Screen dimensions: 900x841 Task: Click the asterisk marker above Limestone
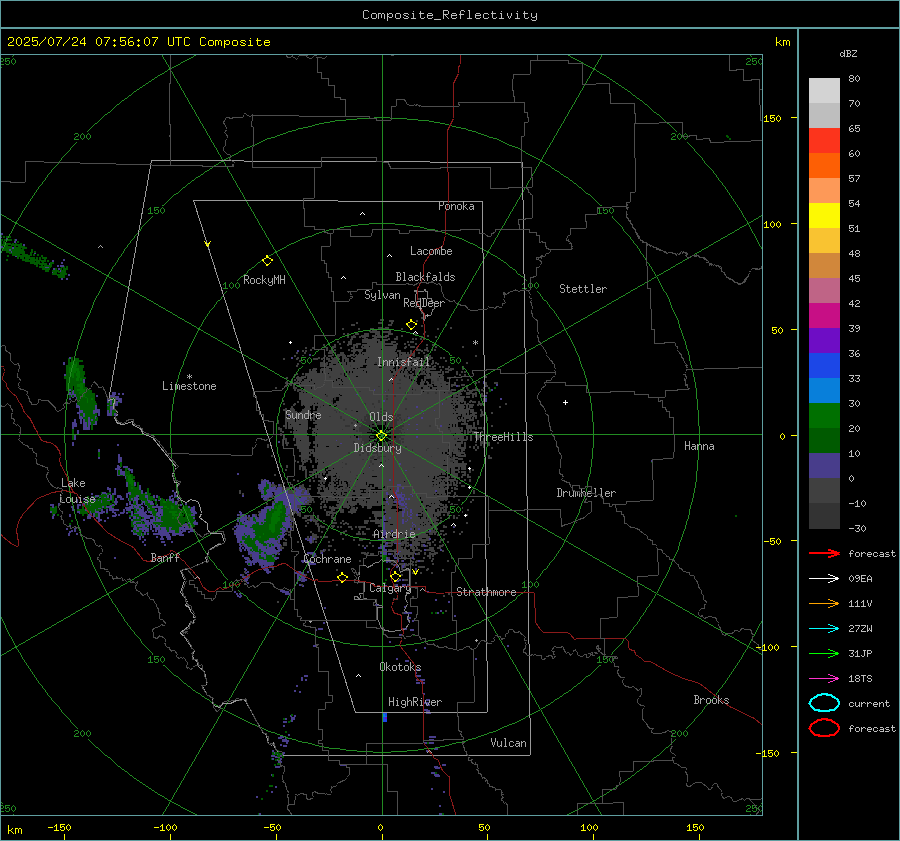click(189, 377)
